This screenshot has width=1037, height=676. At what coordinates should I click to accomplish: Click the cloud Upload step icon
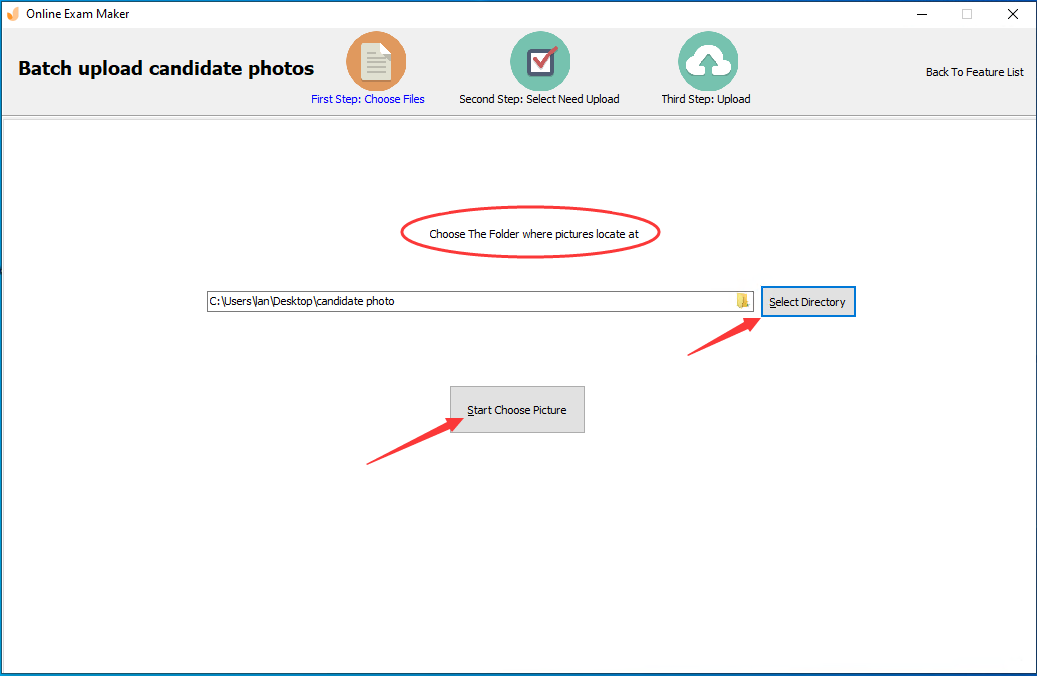[x=708, y=62]
